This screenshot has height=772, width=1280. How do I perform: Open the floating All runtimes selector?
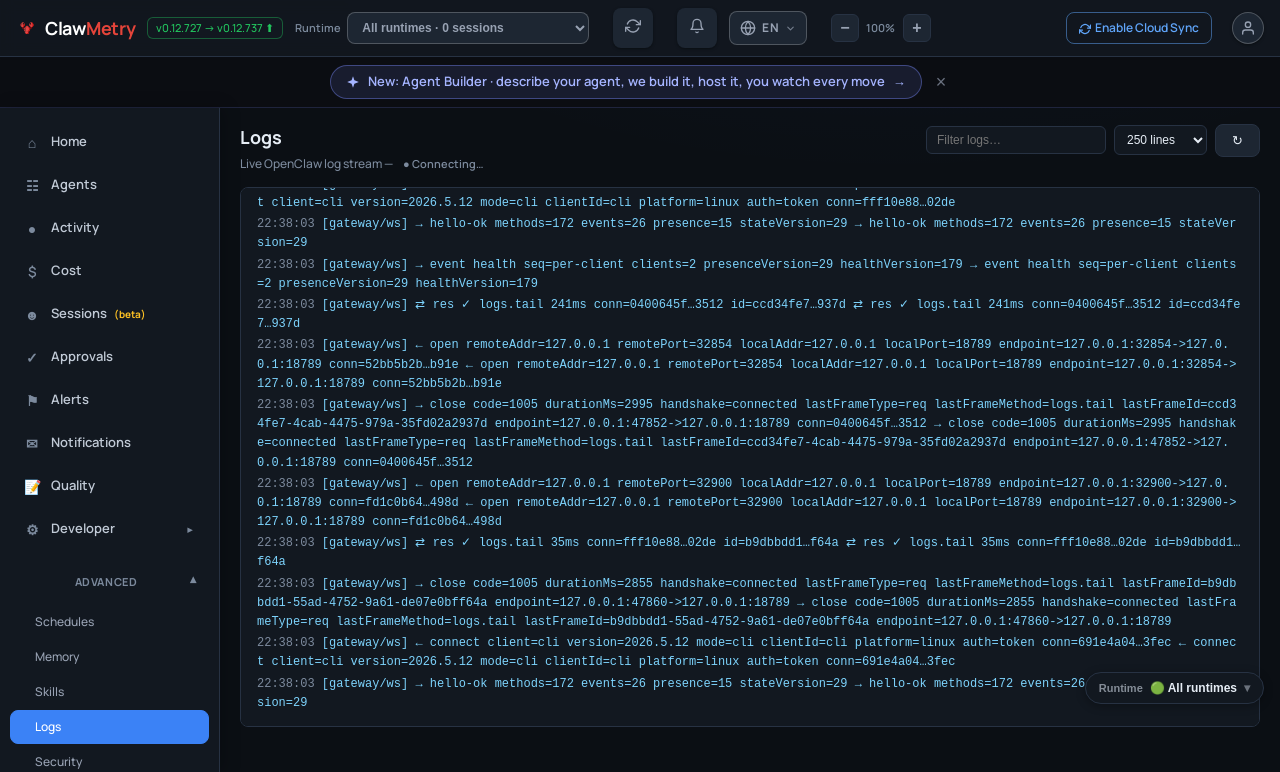[1174, 688]
